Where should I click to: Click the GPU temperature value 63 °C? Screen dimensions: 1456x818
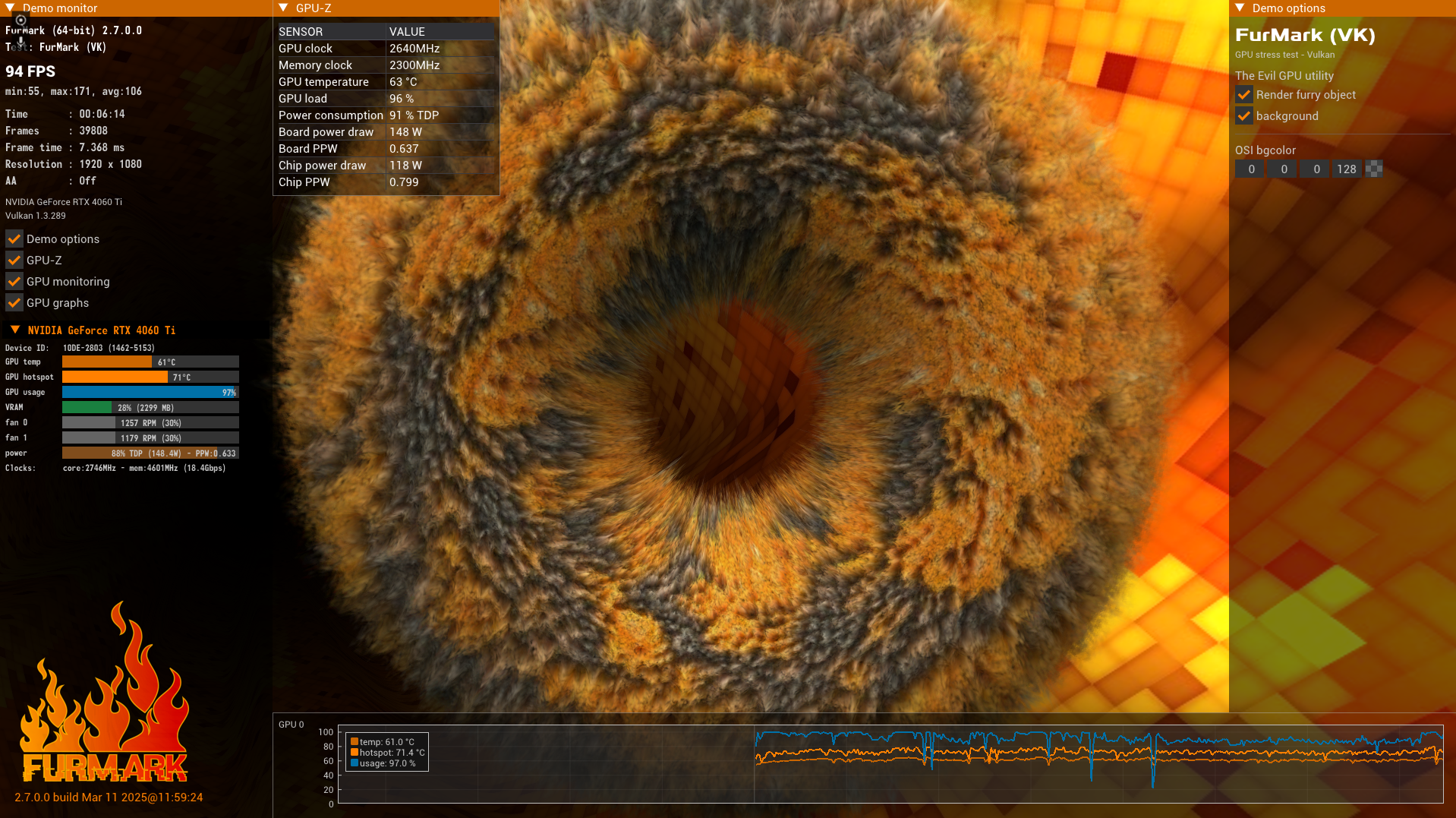click(403, 81)
